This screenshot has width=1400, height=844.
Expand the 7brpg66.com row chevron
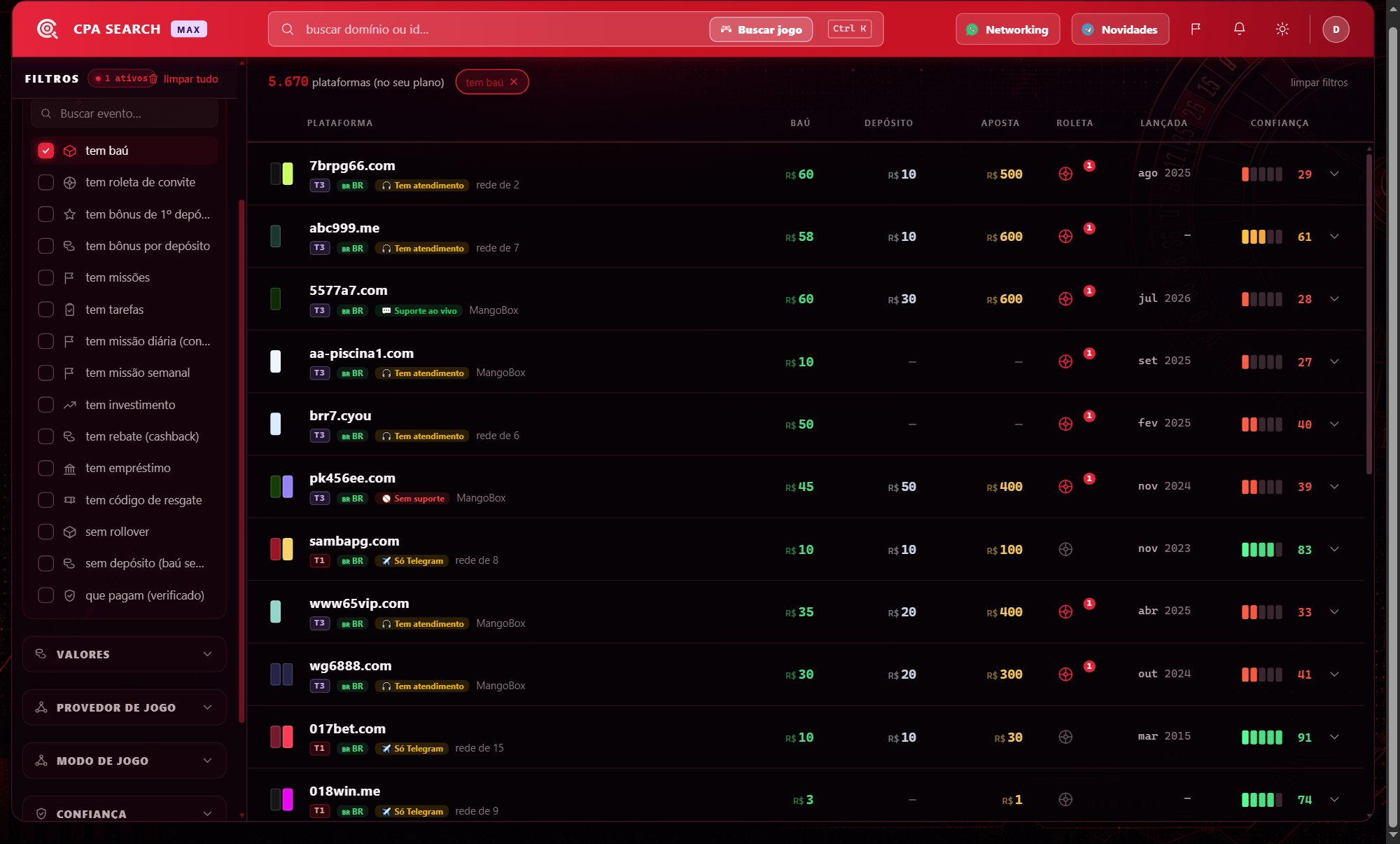[1334, 174]
